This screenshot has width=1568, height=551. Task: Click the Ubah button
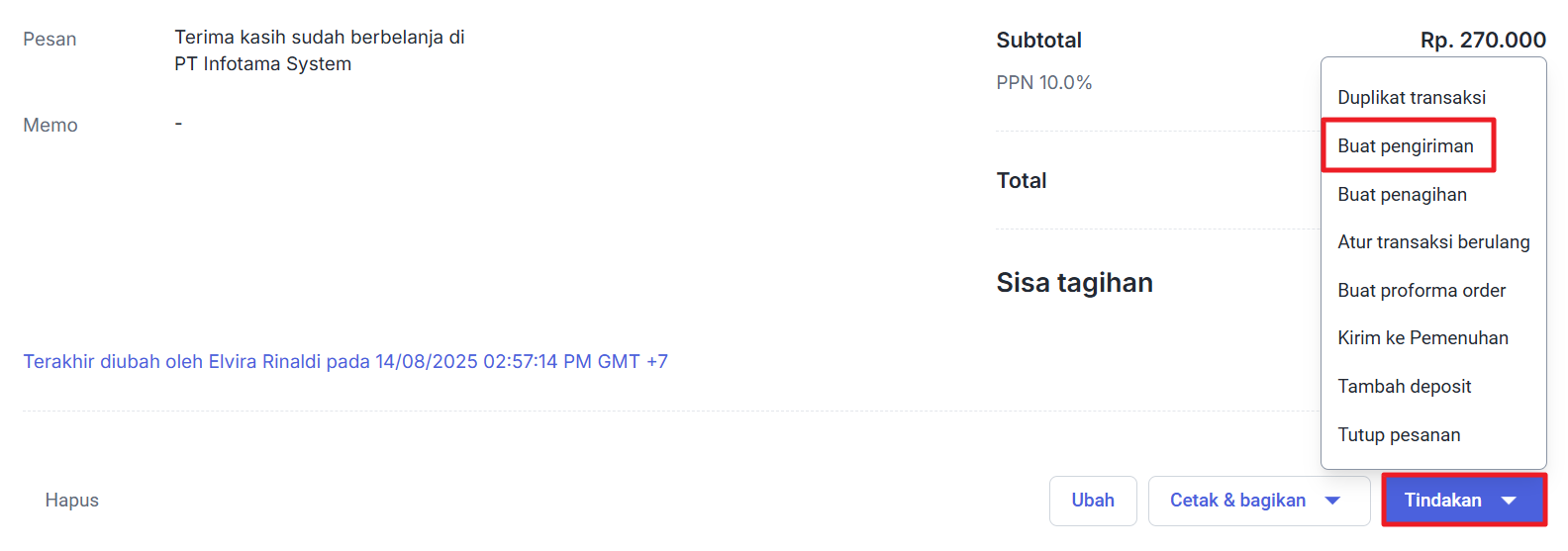click(x=1092, y=501)
